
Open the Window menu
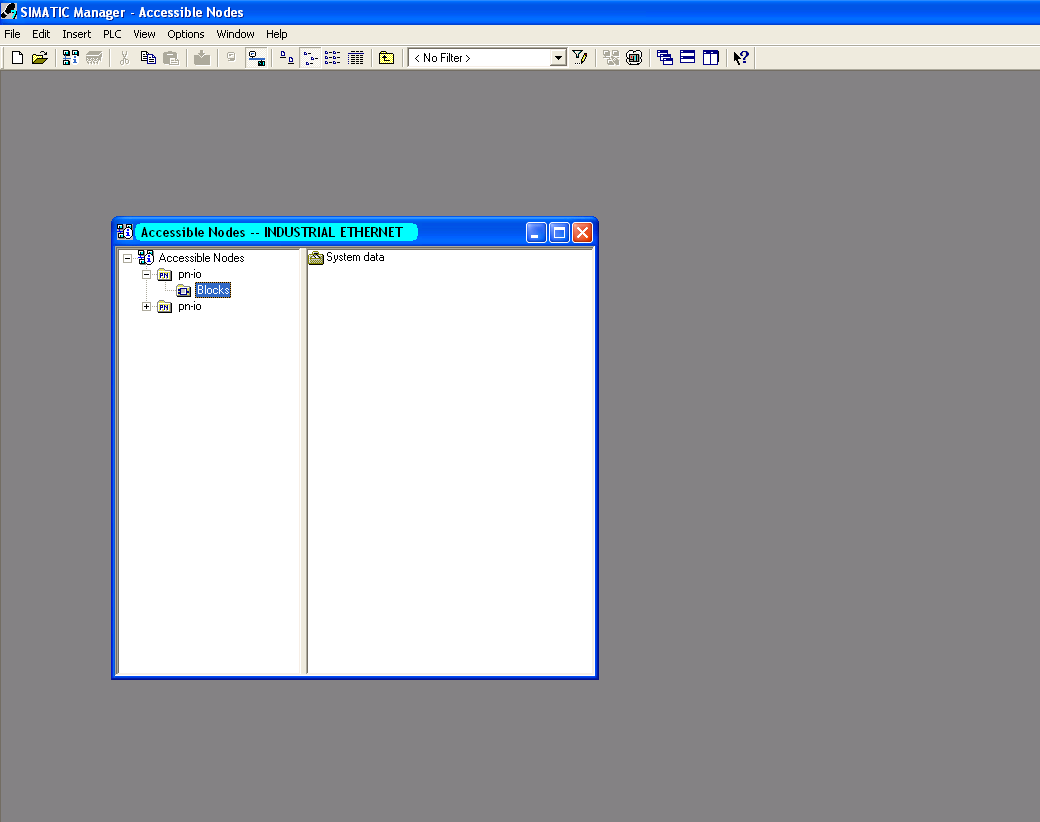(235, 34)
